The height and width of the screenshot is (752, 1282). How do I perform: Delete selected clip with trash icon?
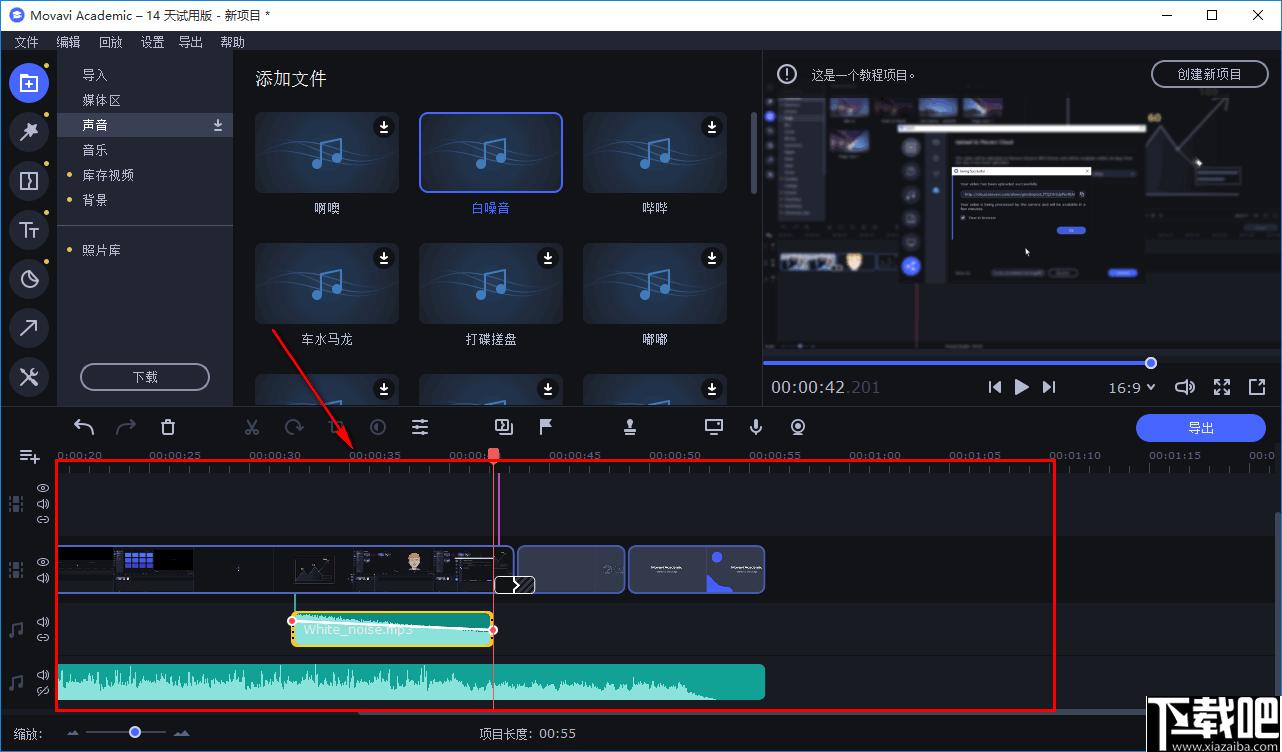pos(168,427)
